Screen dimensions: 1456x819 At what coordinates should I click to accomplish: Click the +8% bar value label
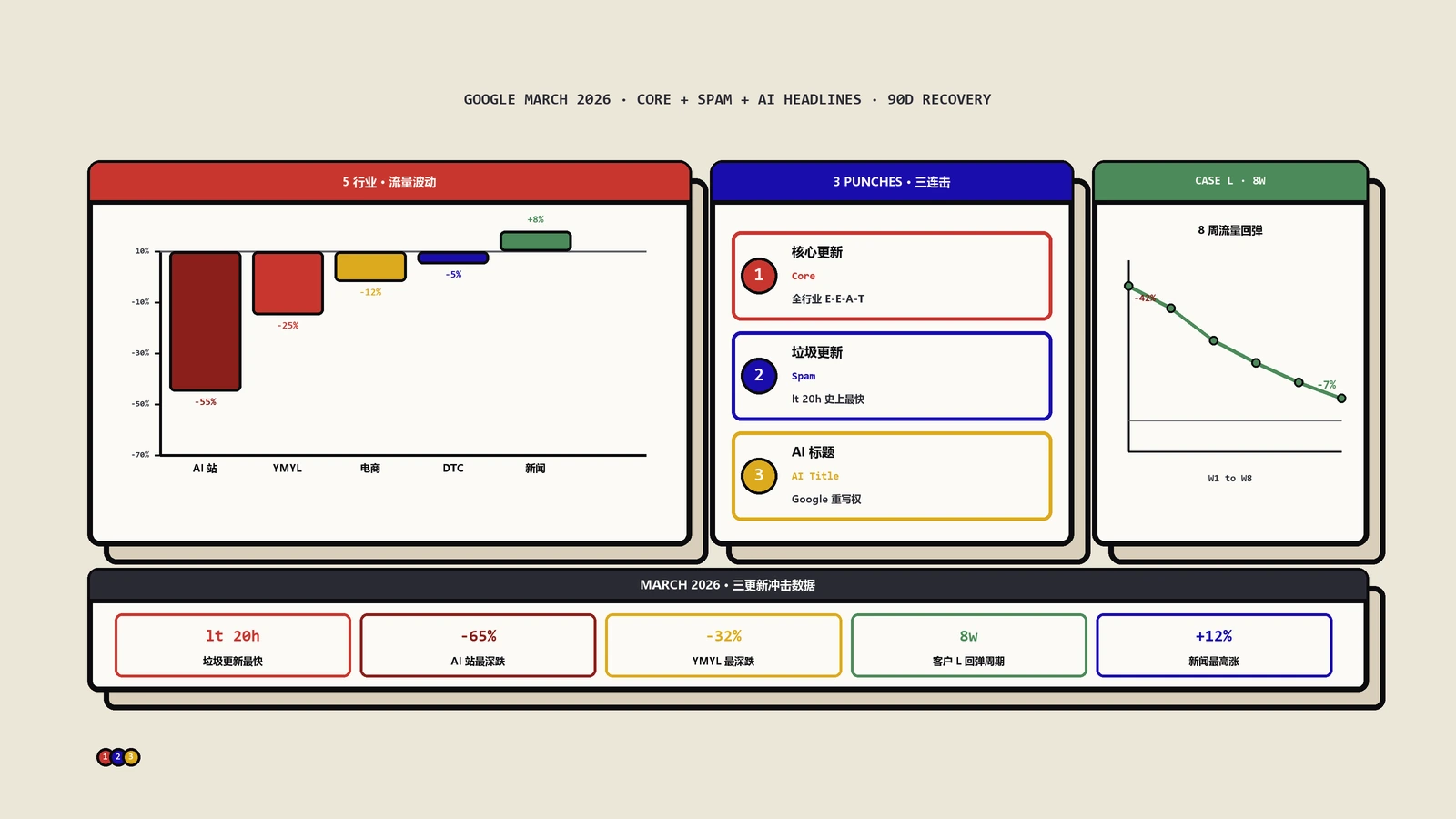536,219
